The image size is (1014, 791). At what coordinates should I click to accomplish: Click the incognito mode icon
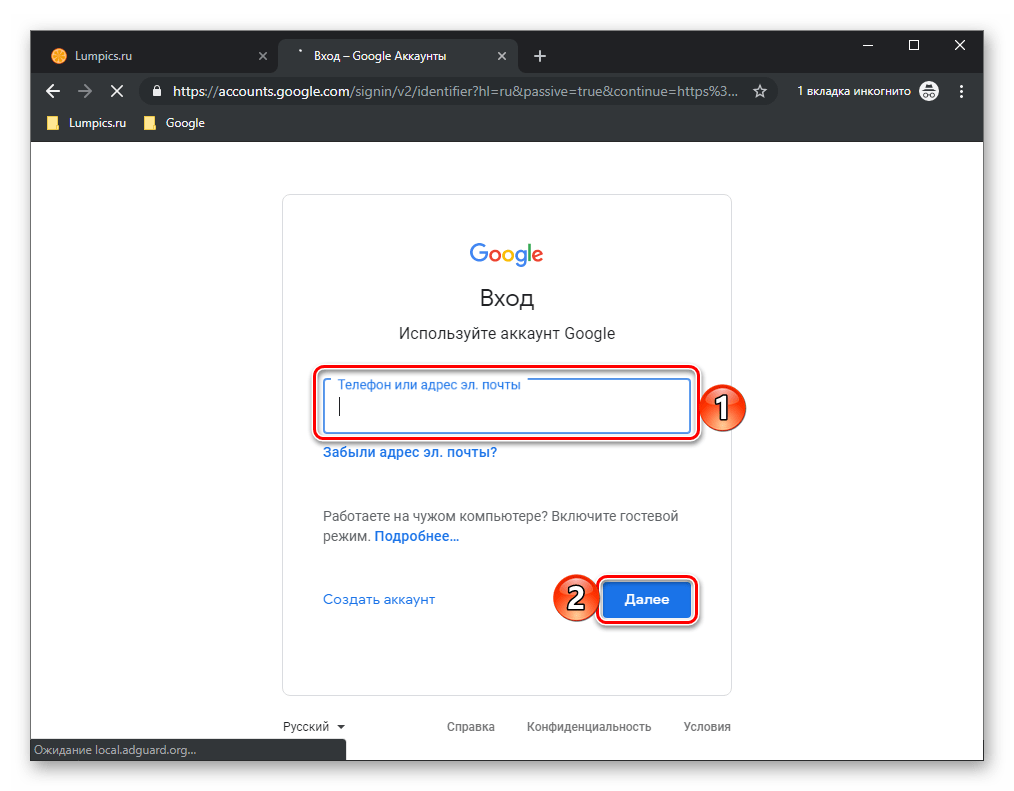929,91
